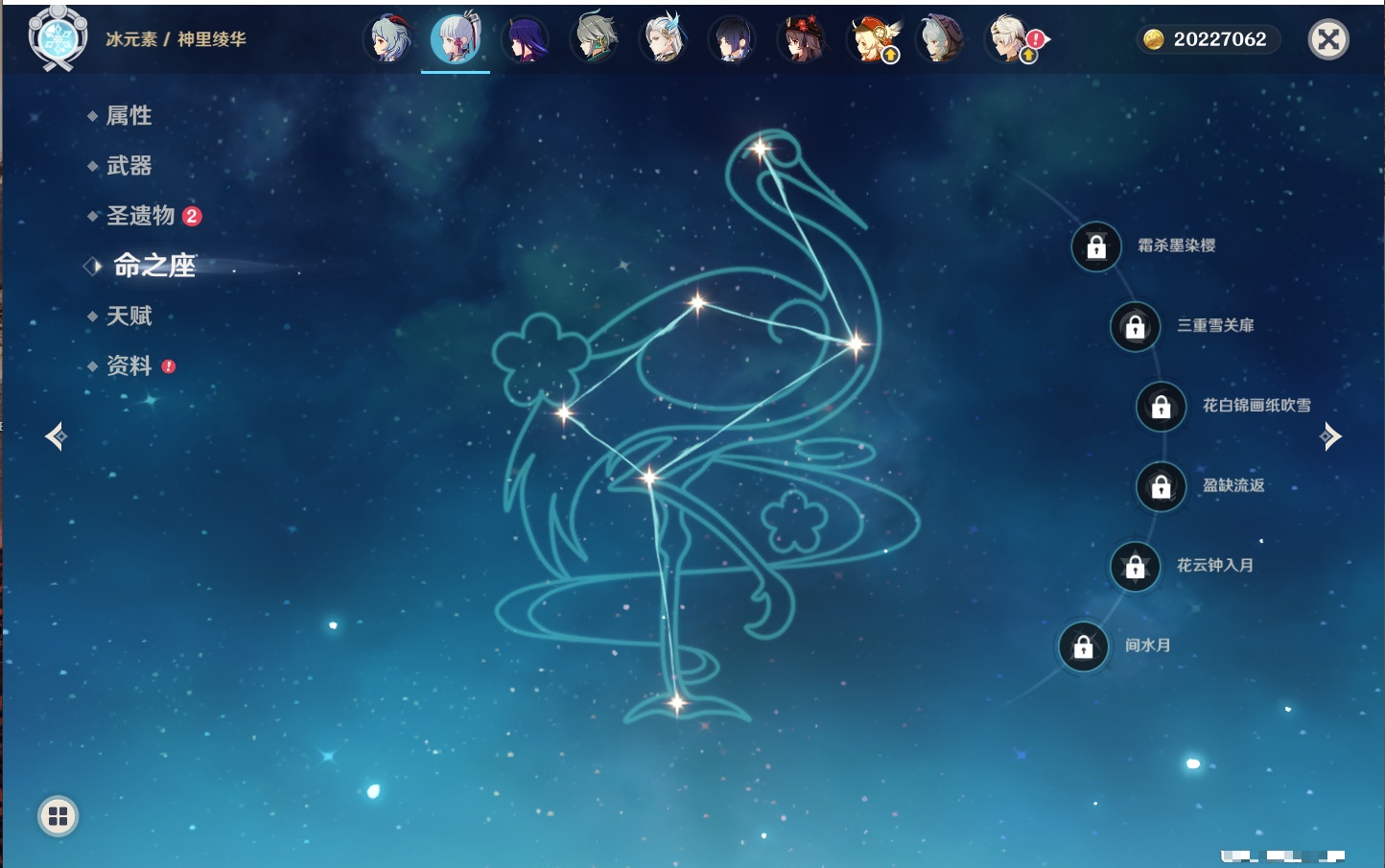
Task: Go to the previous character with the left arrow
Action: (56, 436)
